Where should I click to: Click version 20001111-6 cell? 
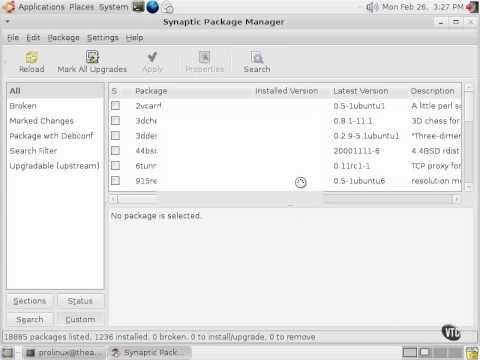pyautogui.click(x=356, y=151)
